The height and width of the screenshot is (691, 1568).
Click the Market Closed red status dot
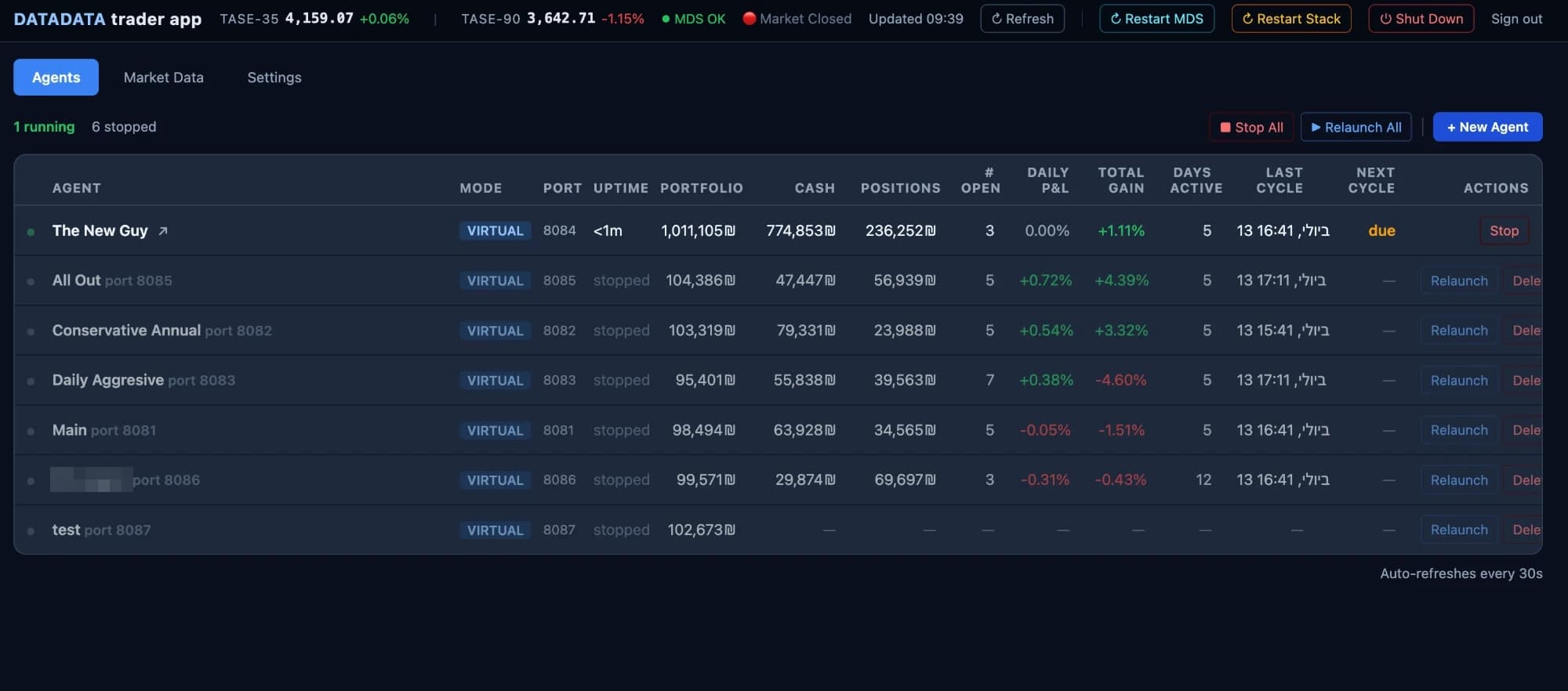point(750,18)
